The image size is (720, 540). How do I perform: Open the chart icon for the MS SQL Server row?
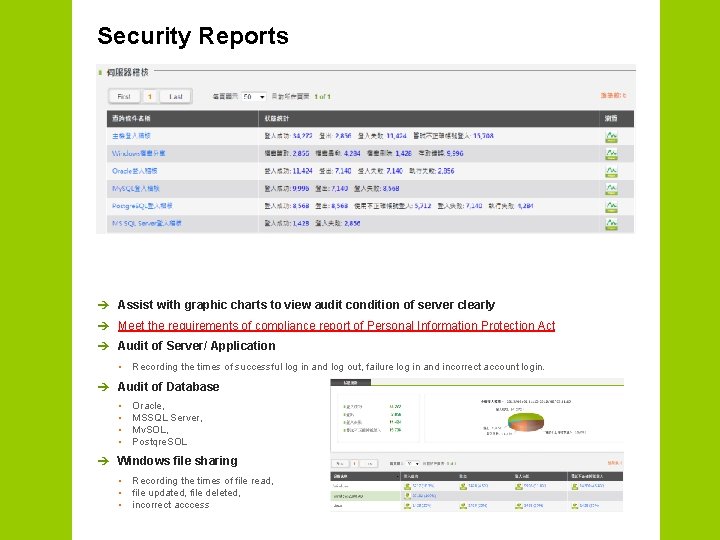click(x=611, y=224)
